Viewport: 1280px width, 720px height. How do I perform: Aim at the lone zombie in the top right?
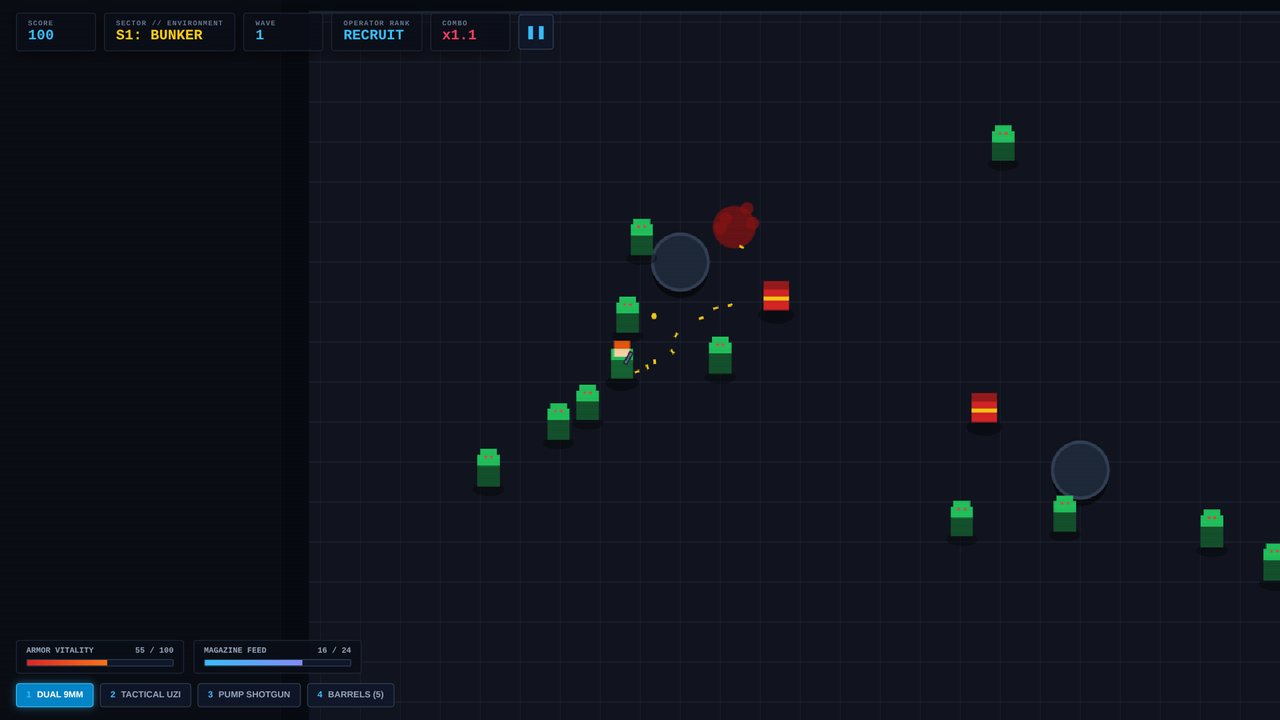pyautogui.click(x=1003, y=143)
